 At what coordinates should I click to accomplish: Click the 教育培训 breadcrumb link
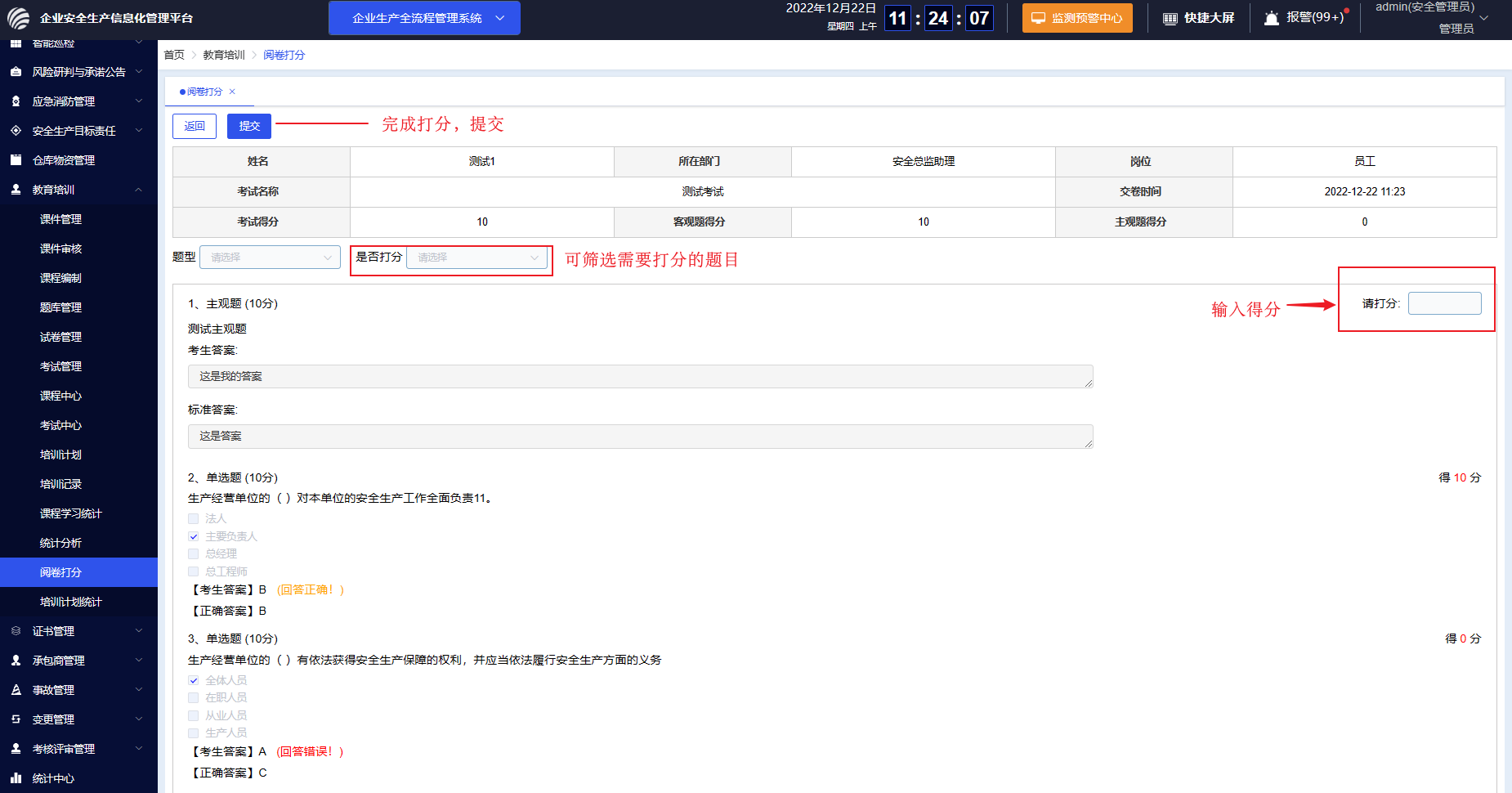pos(224,55)
